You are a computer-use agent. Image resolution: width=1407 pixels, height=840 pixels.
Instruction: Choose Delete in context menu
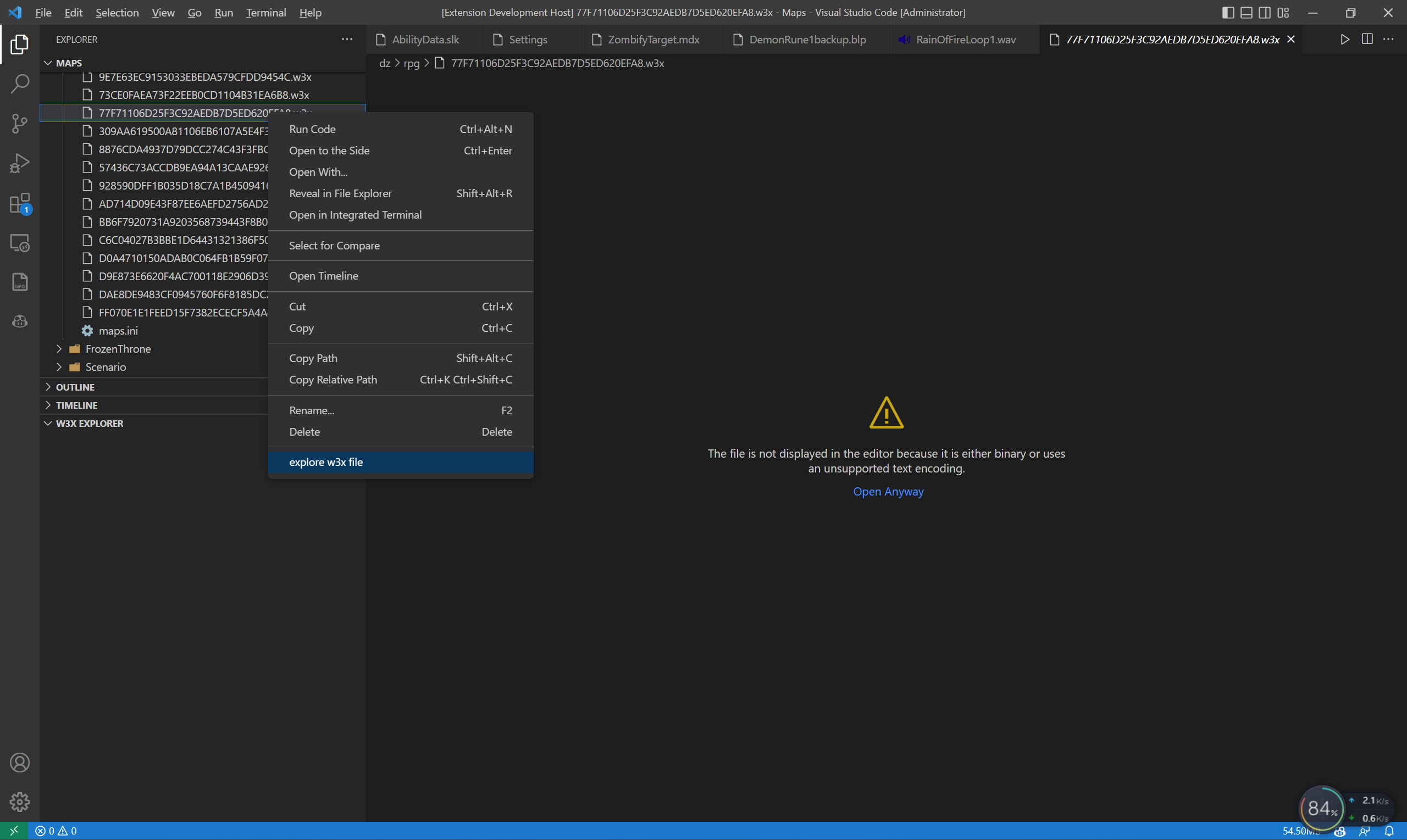401,432
